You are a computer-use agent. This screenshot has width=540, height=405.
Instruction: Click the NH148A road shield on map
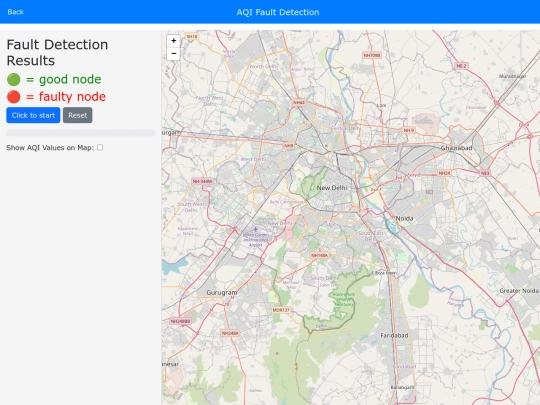320,255
